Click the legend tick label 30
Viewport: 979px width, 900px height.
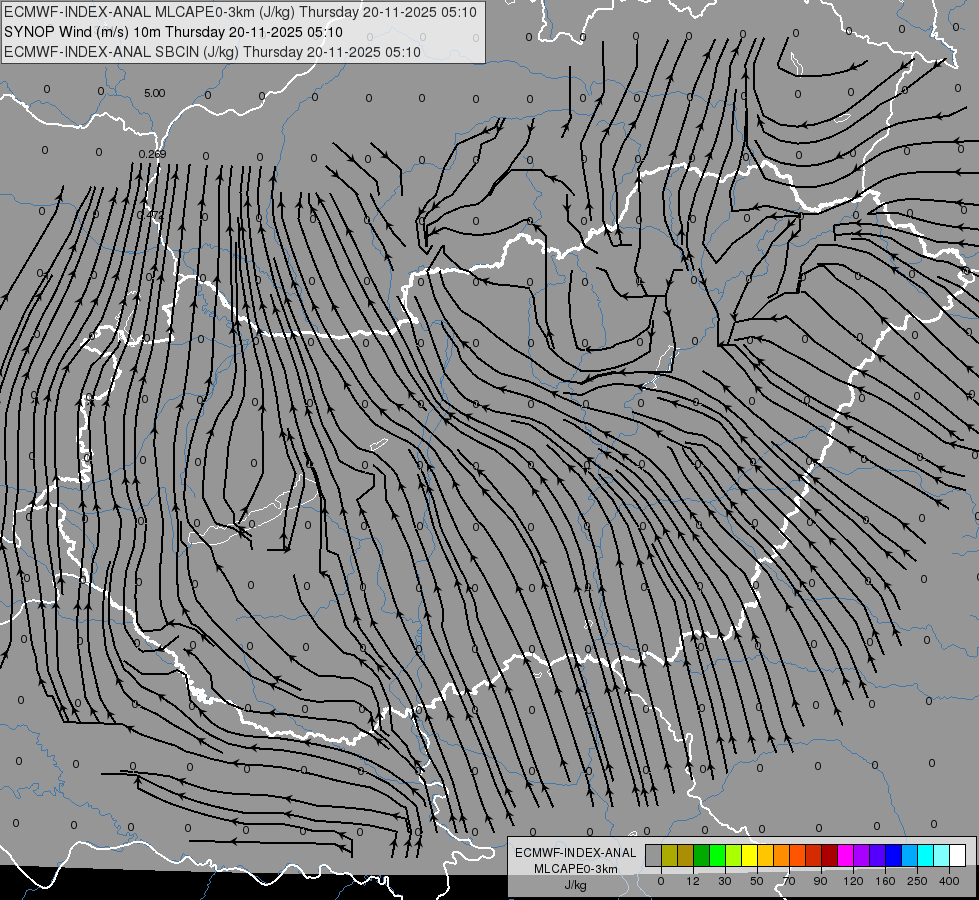pos(725,881)
